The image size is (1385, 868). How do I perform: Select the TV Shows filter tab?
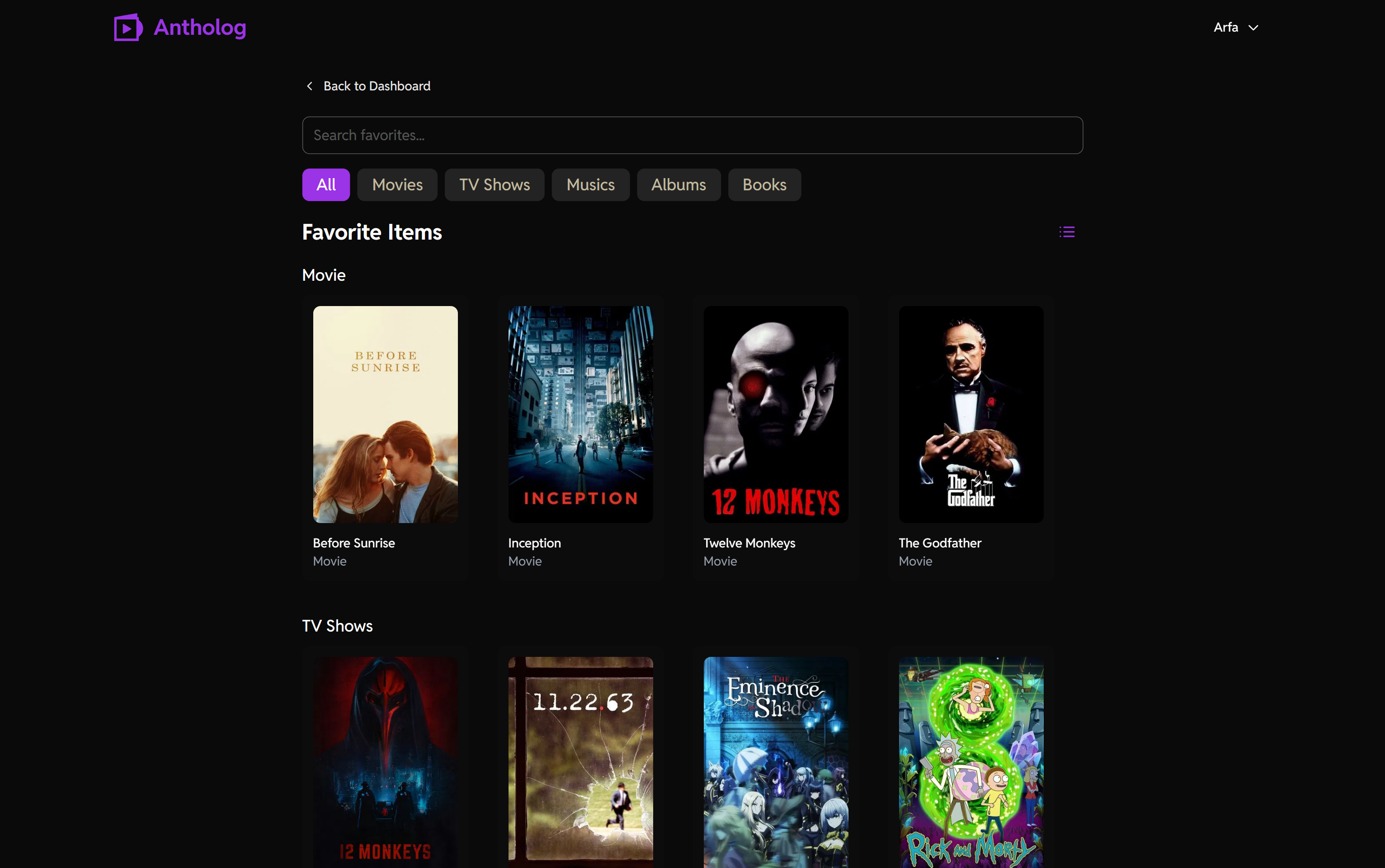494,185
